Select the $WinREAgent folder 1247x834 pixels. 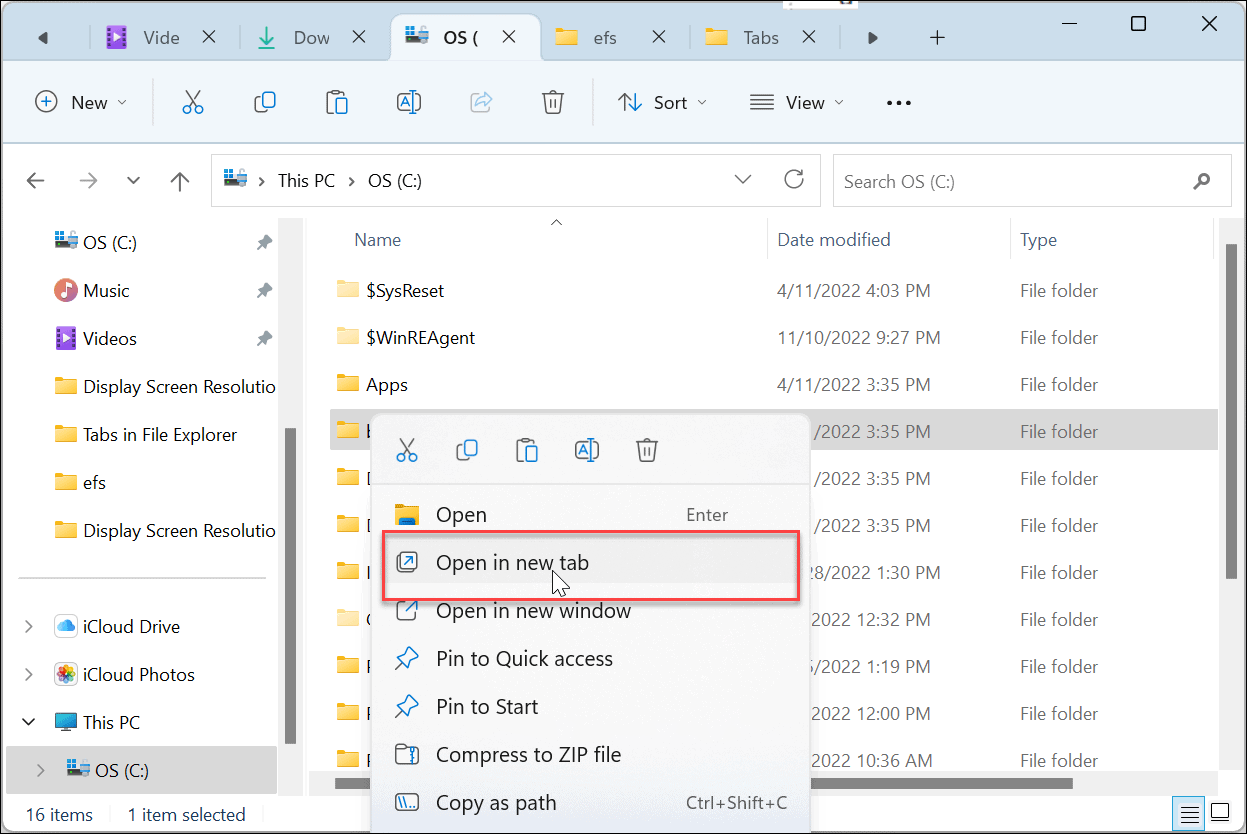pyautogui.click(x=420, y=338)
